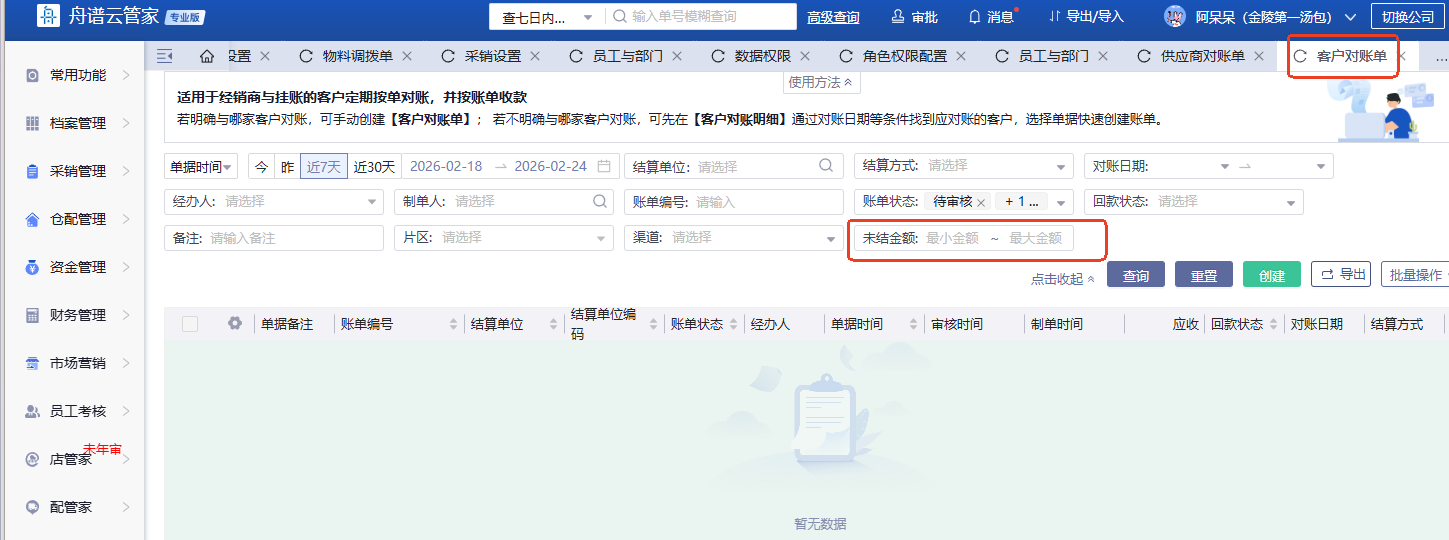Click the 导出/导入 top bar item
Screen dimensions: 1449x540
tap(1086, 17)
